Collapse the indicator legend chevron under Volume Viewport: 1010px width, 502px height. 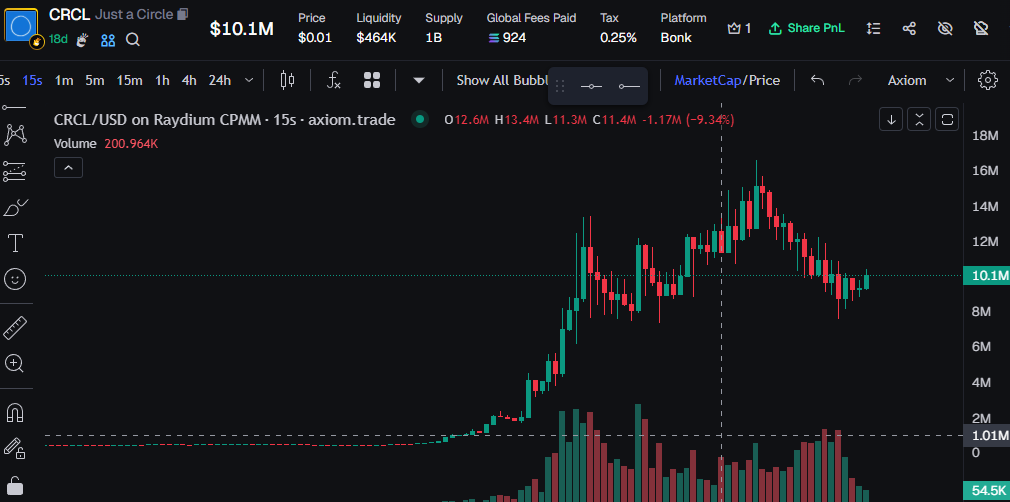(68, 168)
